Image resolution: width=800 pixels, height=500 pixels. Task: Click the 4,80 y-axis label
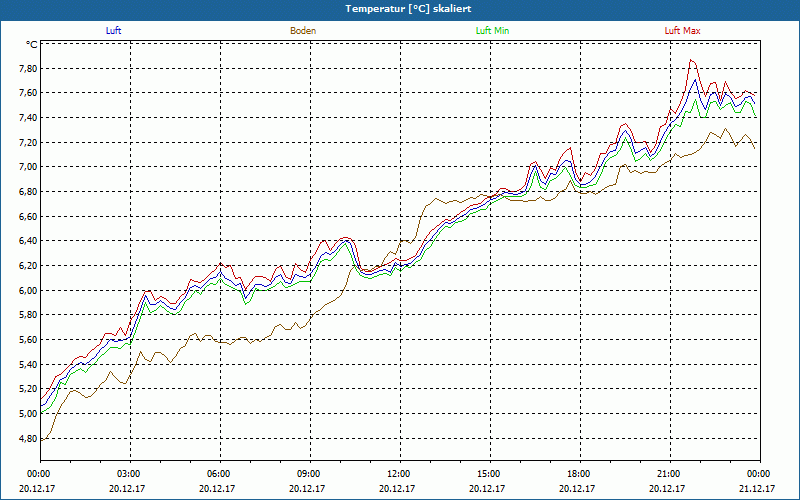28,438
